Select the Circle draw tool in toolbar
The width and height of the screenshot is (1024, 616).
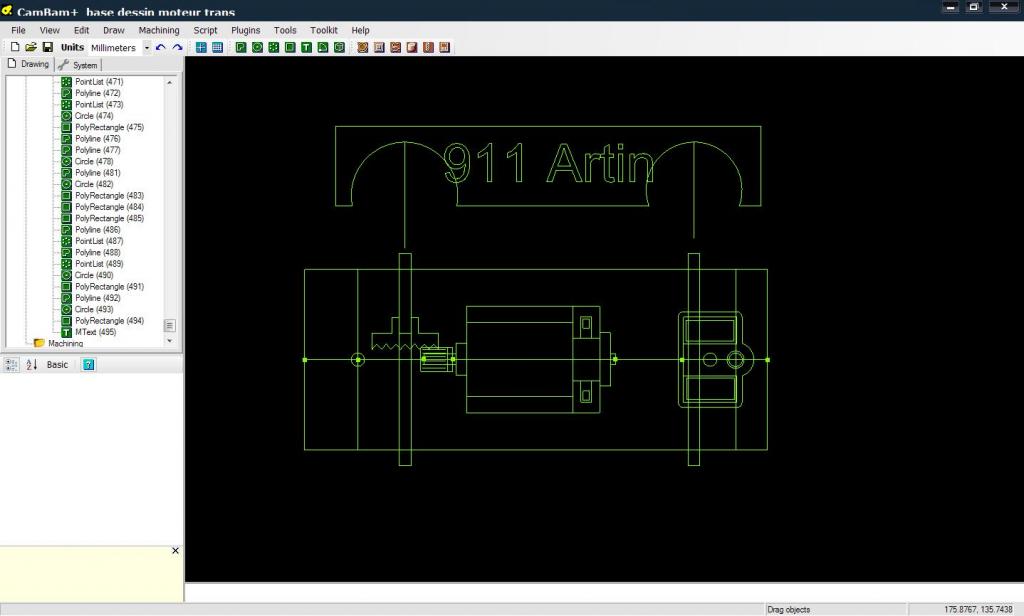tap(257, 47)
